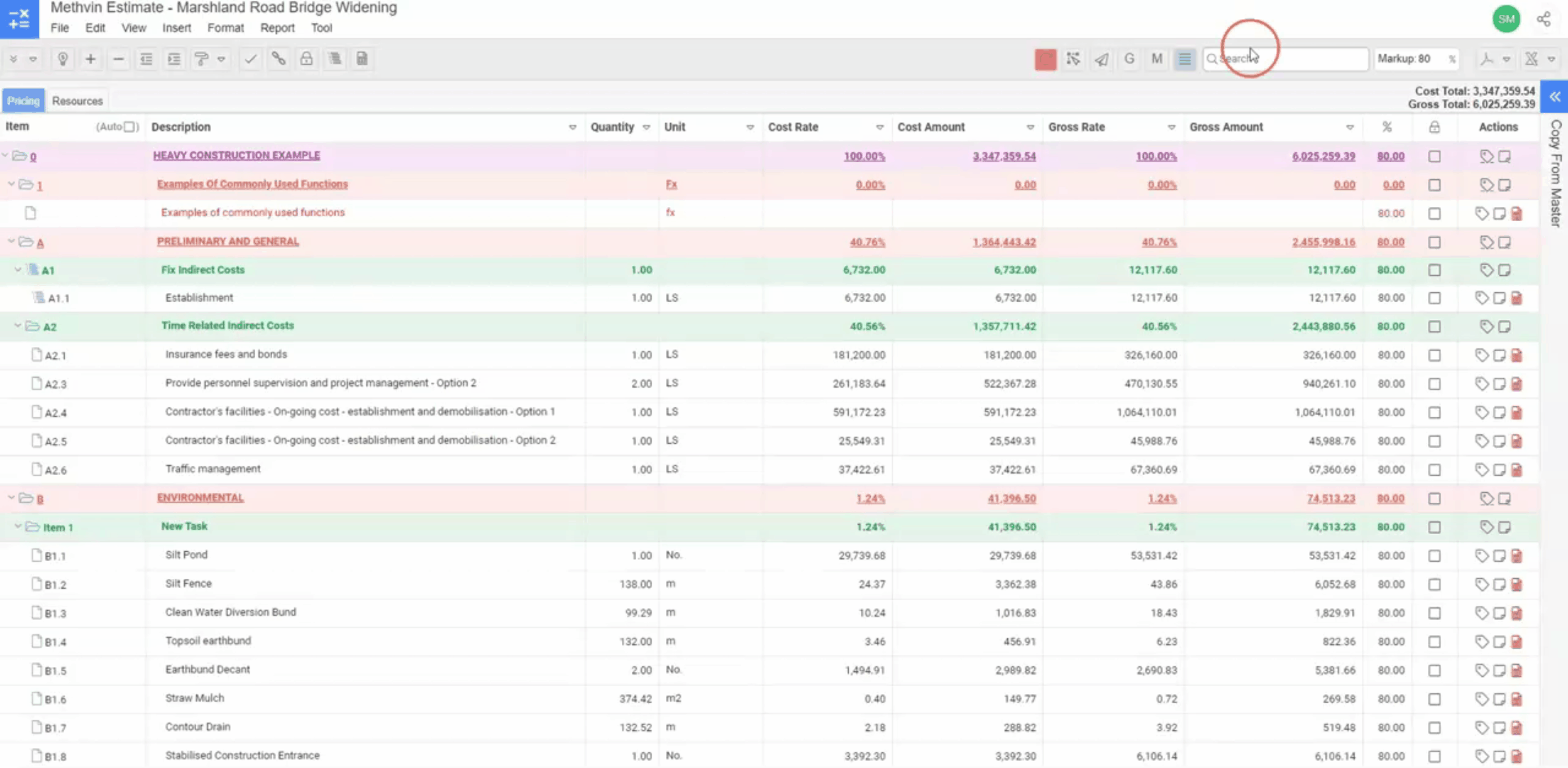Open the Report menu
The image size is (1568, 768).
coord(276,28)
